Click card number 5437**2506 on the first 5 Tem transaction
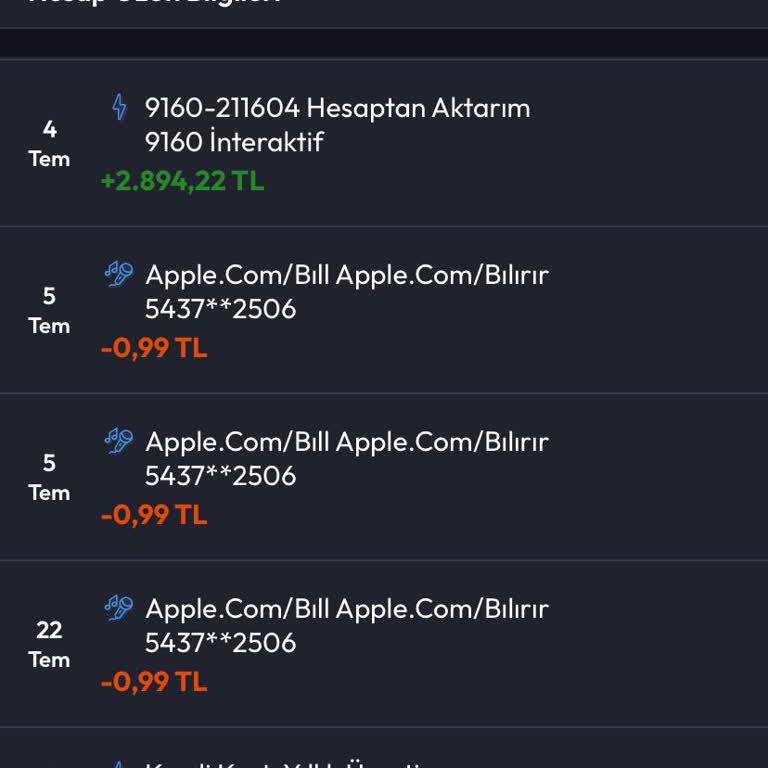Screen dimensions: 768x768 coord(220,308)
